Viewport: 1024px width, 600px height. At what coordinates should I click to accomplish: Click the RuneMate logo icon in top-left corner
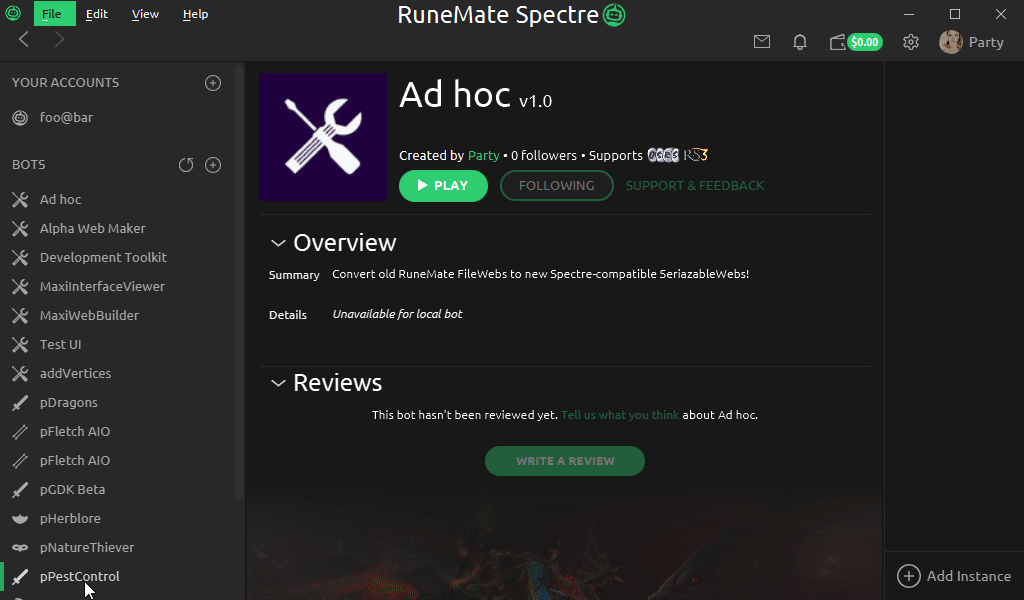(x=13, y=13)
